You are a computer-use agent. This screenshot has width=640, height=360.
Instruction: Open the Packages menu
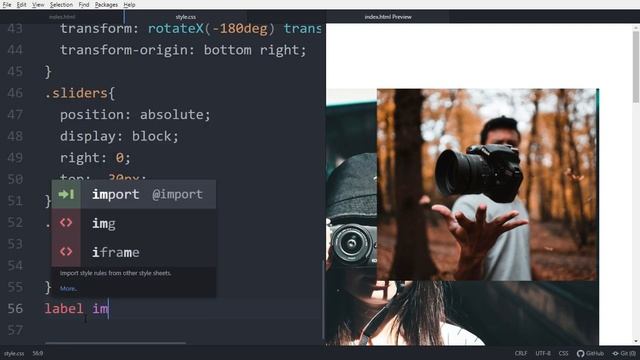(x=106, y=5)
